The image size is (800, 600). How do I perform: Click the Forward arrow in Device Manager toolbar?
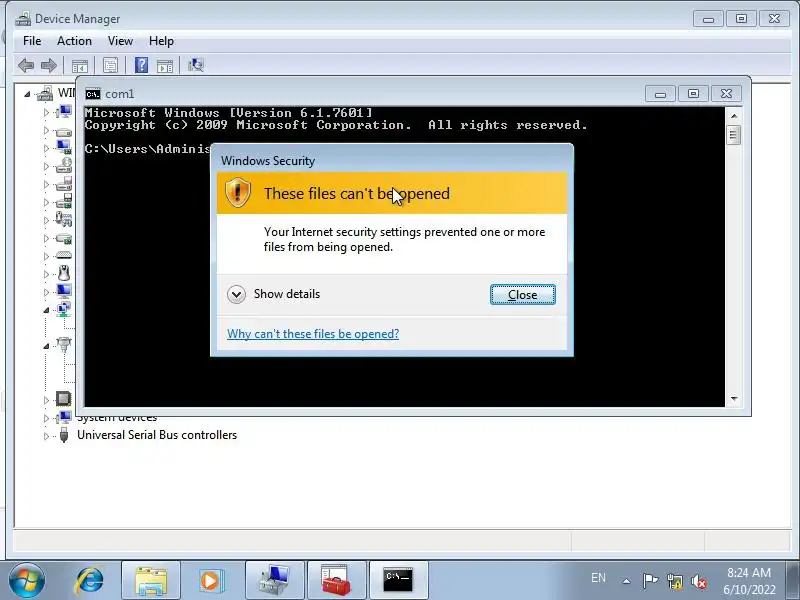pyautogui.click(x=48, y=65)
